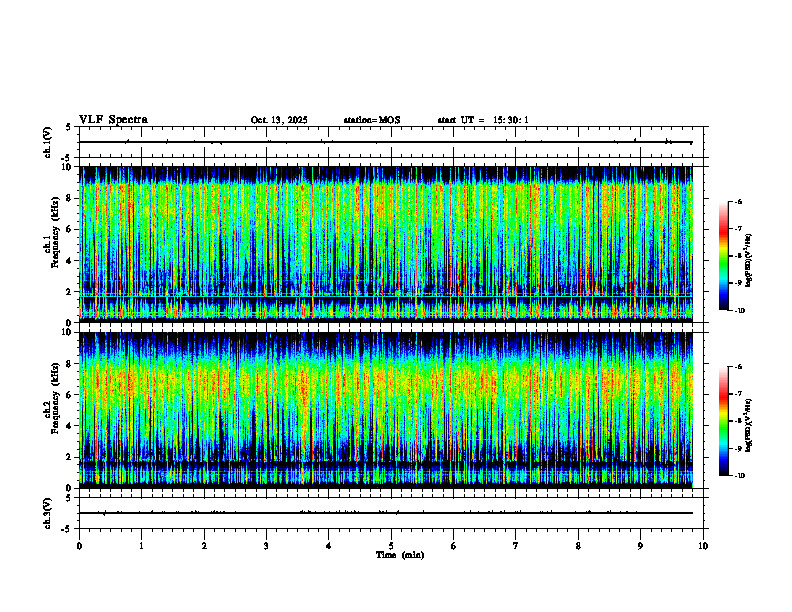Click the "-9" label on ch.2 colorbar
Image resolution: width=792 pixels, height=612 pixels.
[738, 448]
